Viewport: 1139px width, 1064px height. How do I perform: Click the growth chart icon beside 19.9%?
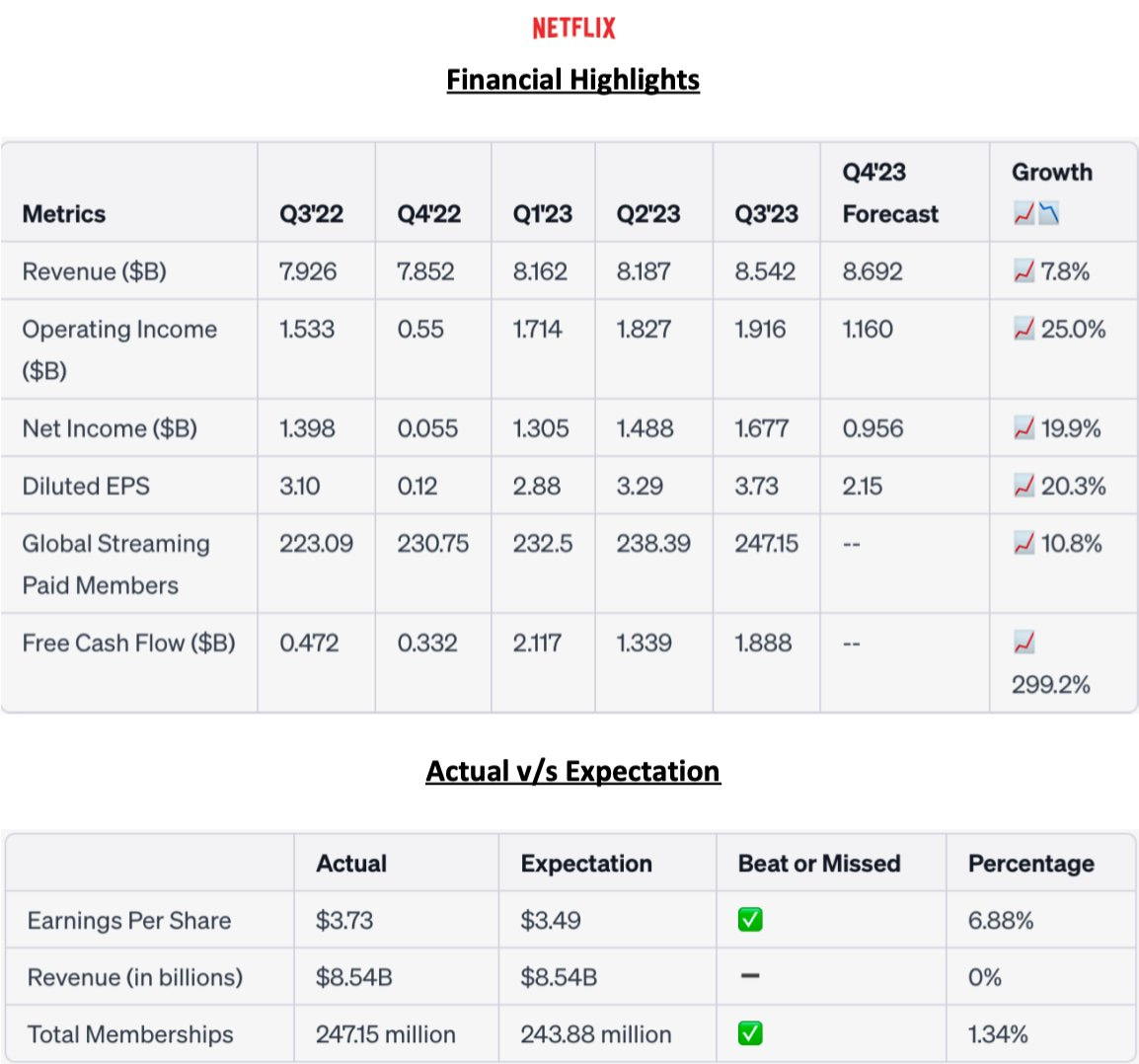pyautogui.click(x=1024, y=428)
